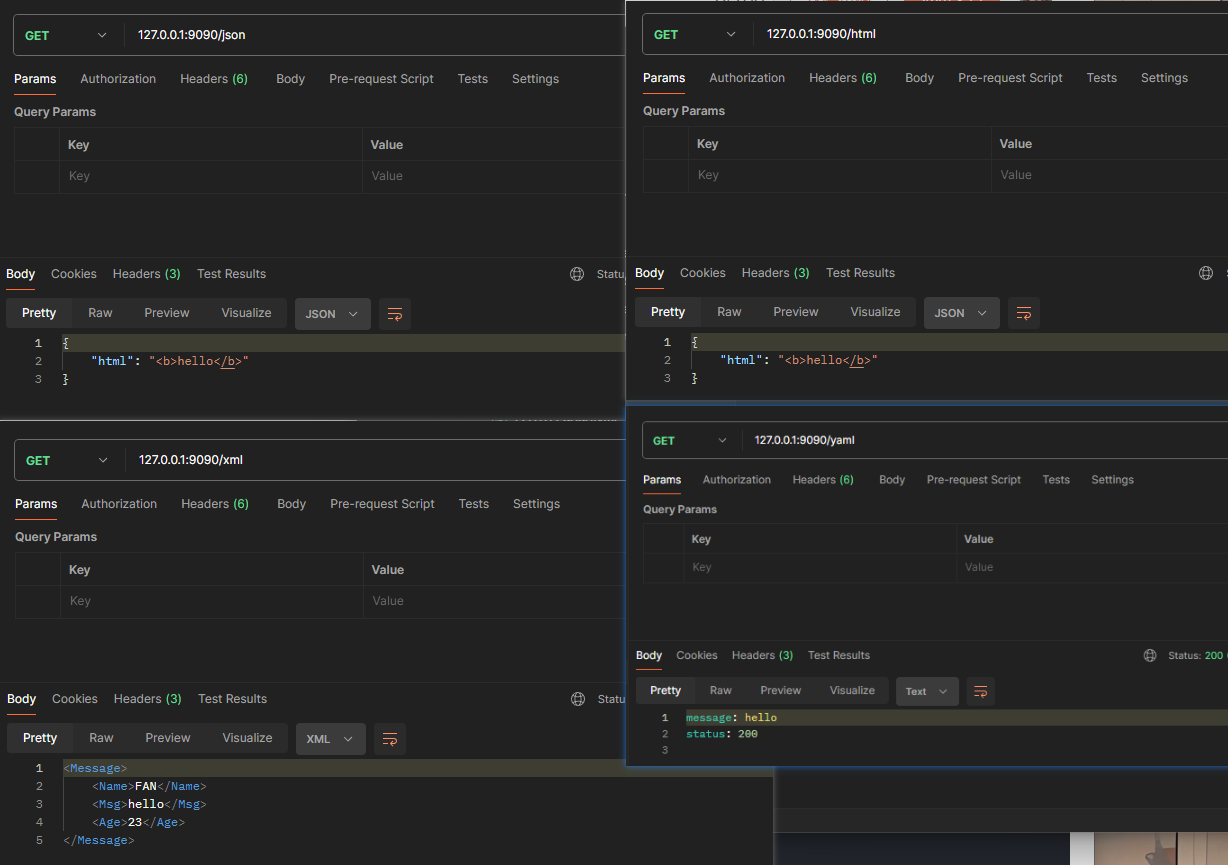1228x865 pixels.
Task: Open GET method dropdown for /html request
Action: (695, 34)
